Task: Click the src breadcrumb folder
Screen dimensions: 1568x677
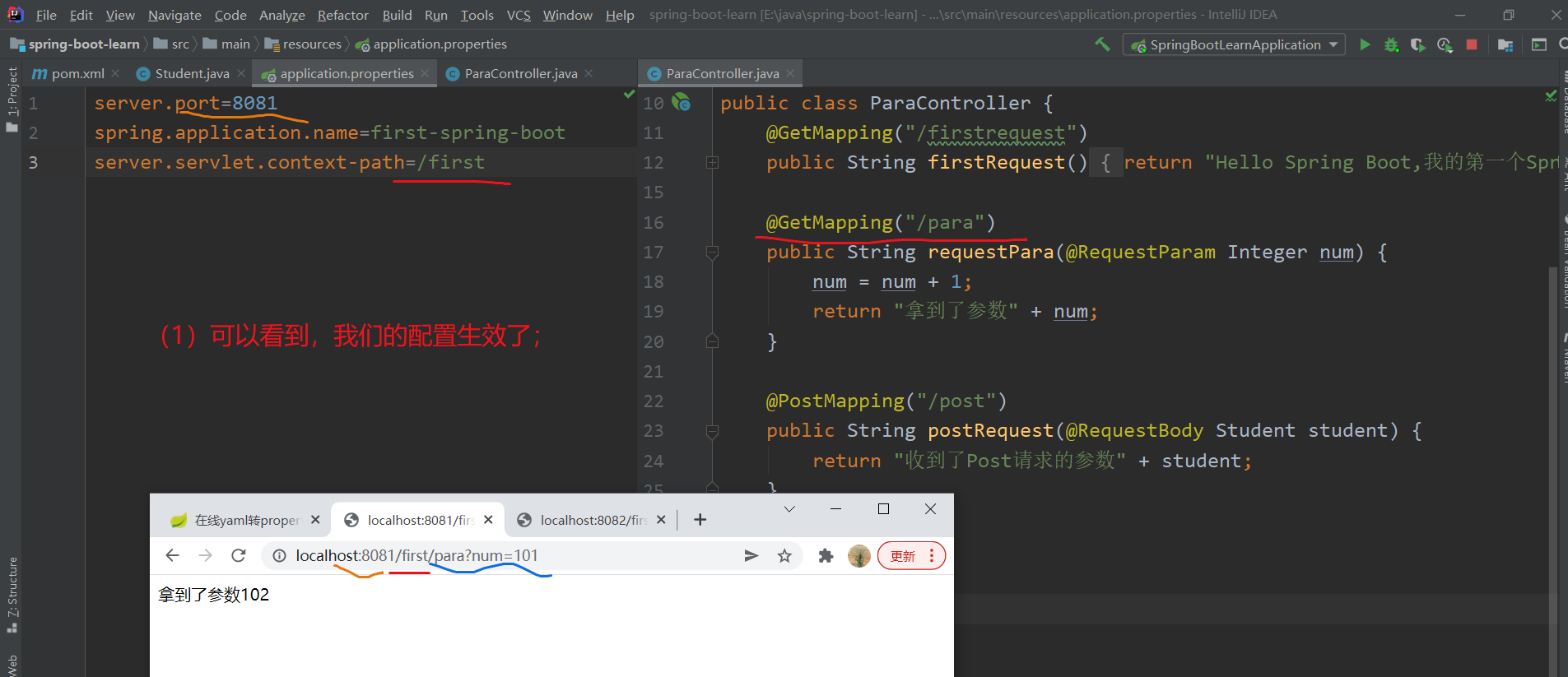Action: click(172, 44)
